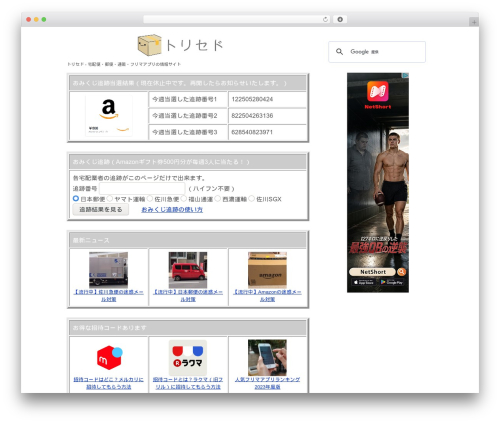Click the 今週当選した追跡番号1 label

click(185, 99)
